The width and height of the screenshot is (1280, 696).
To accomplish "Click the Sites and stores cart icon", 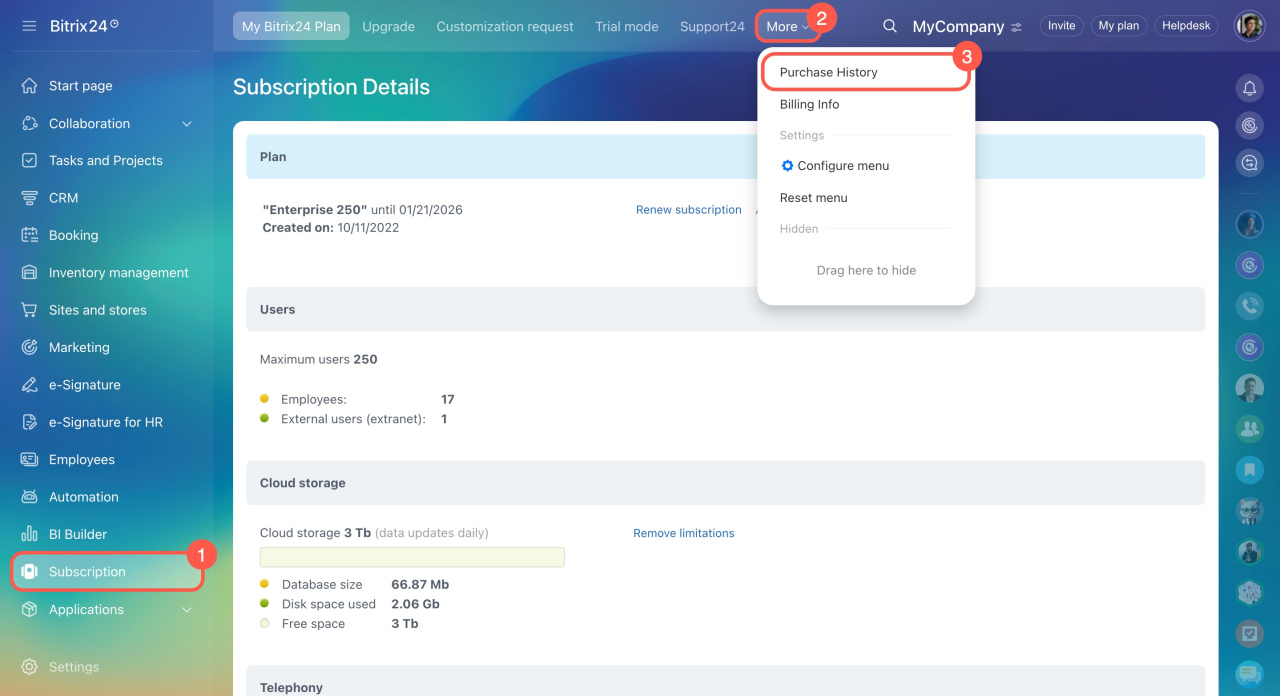I will [x=30, y=310].
